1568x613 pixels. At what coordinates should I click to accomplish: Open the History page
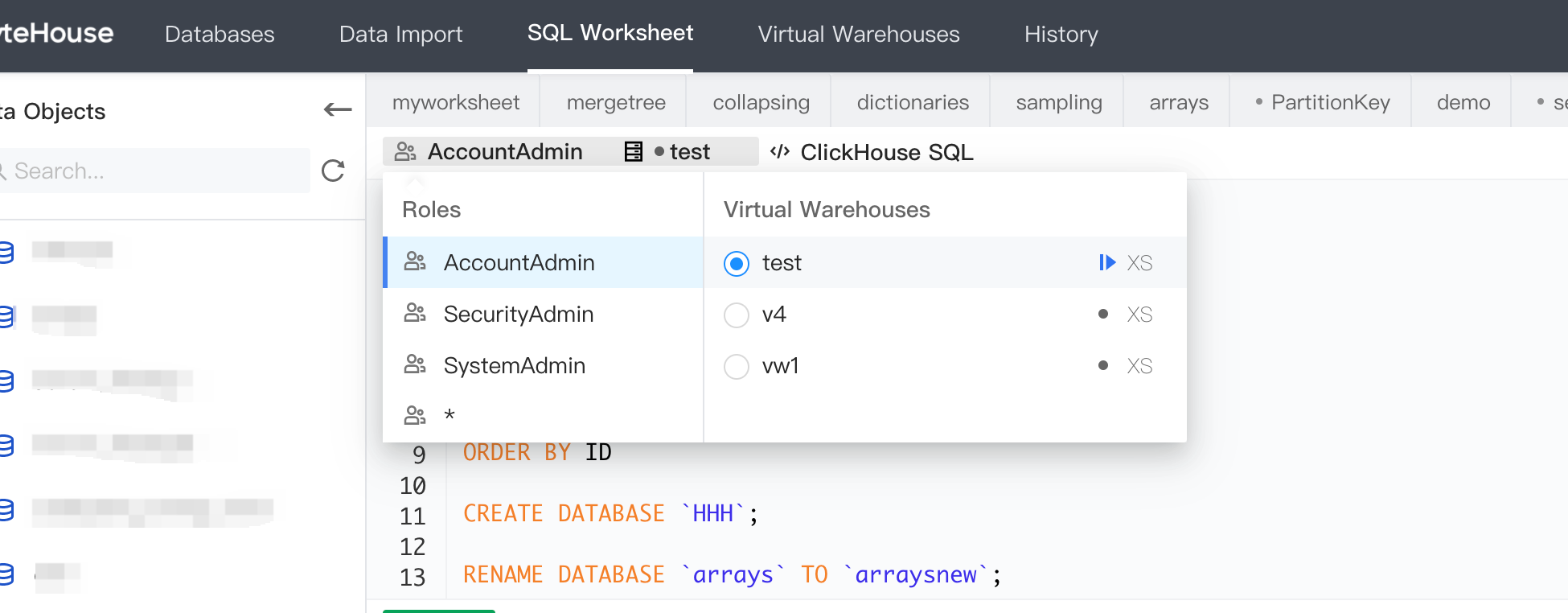1061,34
